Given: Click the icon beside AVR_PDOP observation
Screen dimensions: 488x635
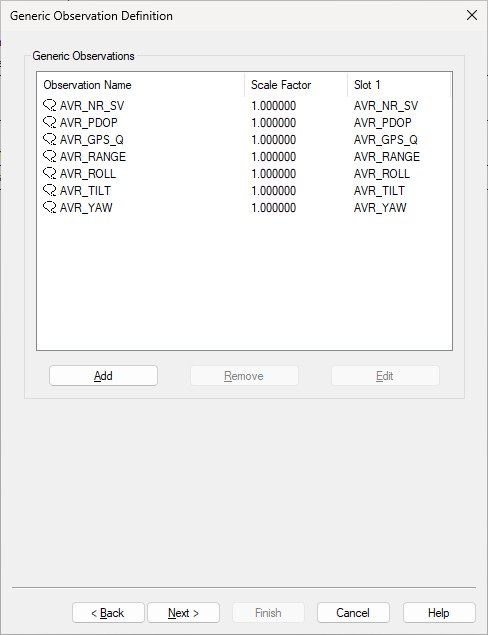Looking at the screenshot, I should click(49, 123).
